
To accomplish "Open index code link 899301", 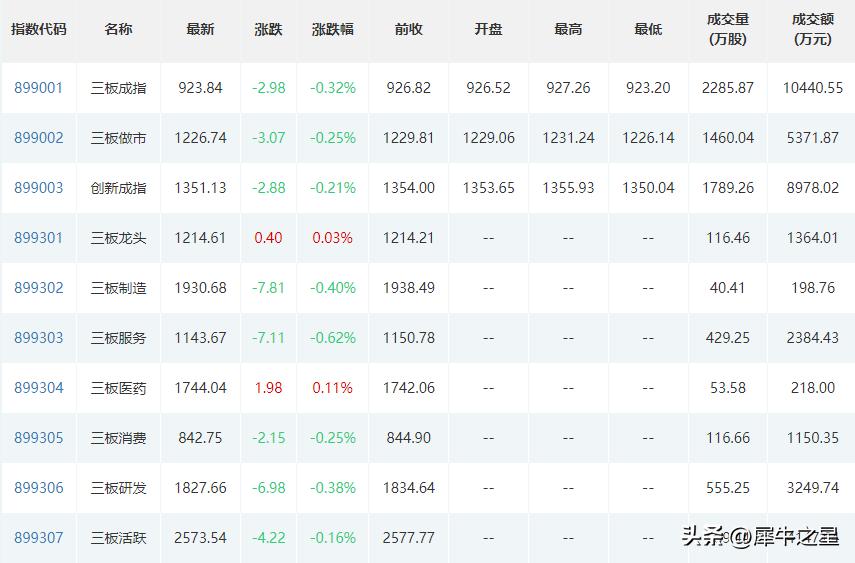I will point(38,238).
